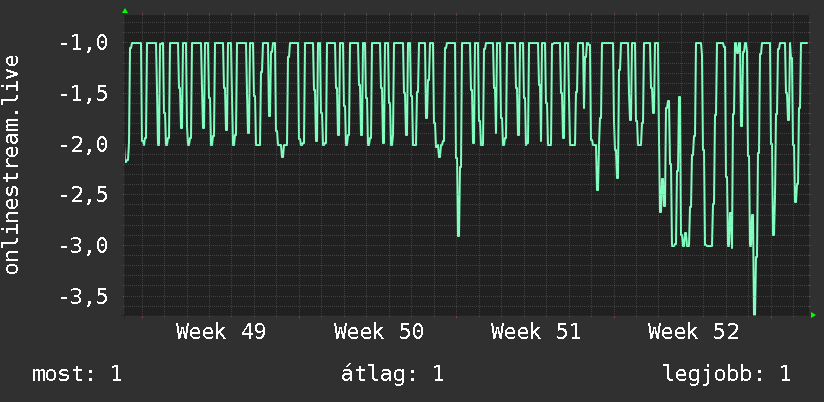Screen dimensions: 824x402
Task: Click the green arrow ending the x-axis
Action: 813,315
